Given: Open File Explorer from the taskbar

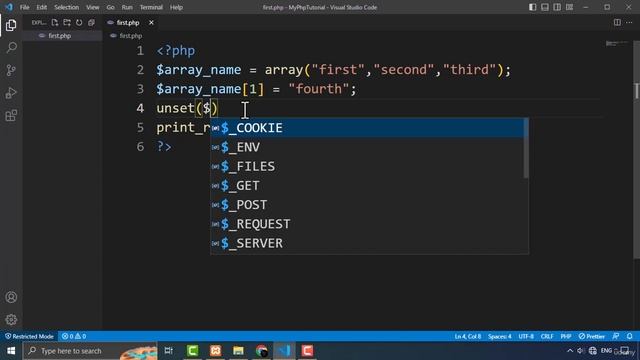Looking at the screenshot, I should point(238,351).
